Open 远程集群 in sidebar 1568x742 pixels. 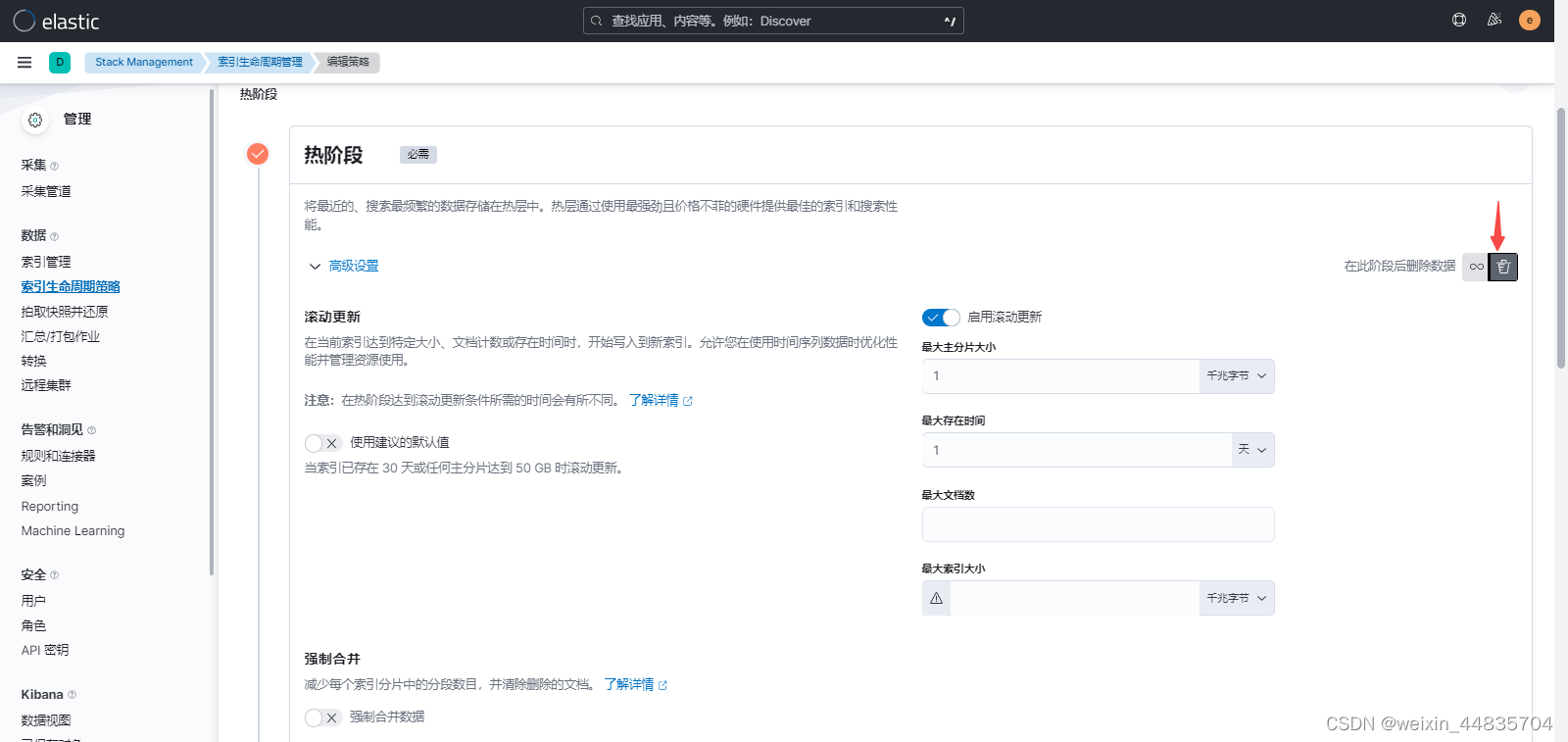click(46, 385)
